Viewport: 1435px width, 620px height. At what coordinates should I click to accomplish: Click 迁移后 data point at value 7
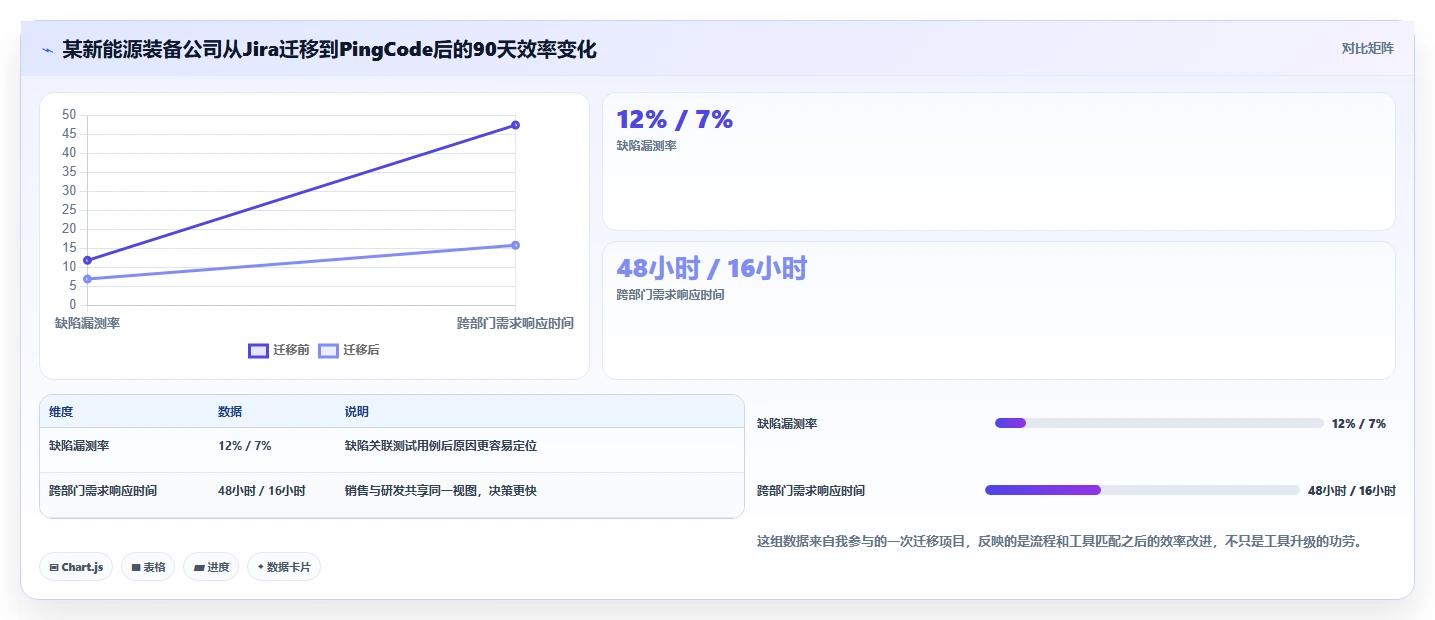88,279
